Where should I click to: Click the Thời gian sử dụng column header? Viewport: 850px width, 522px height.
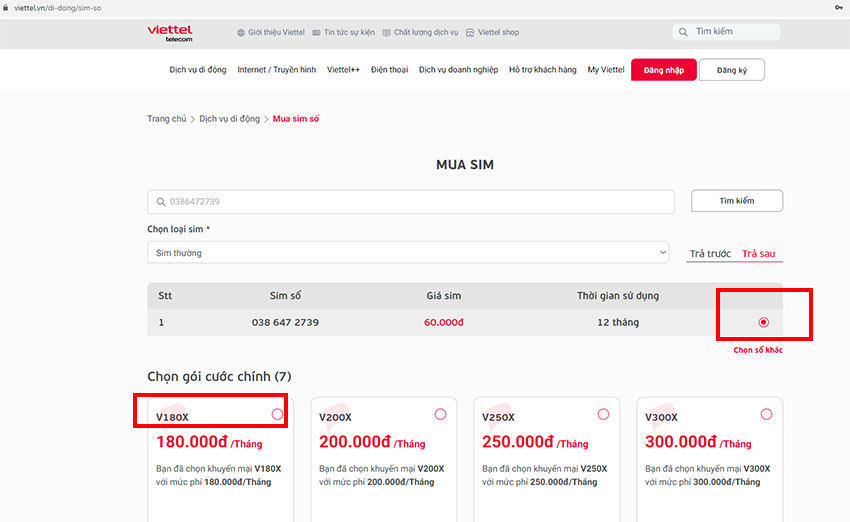618,295
